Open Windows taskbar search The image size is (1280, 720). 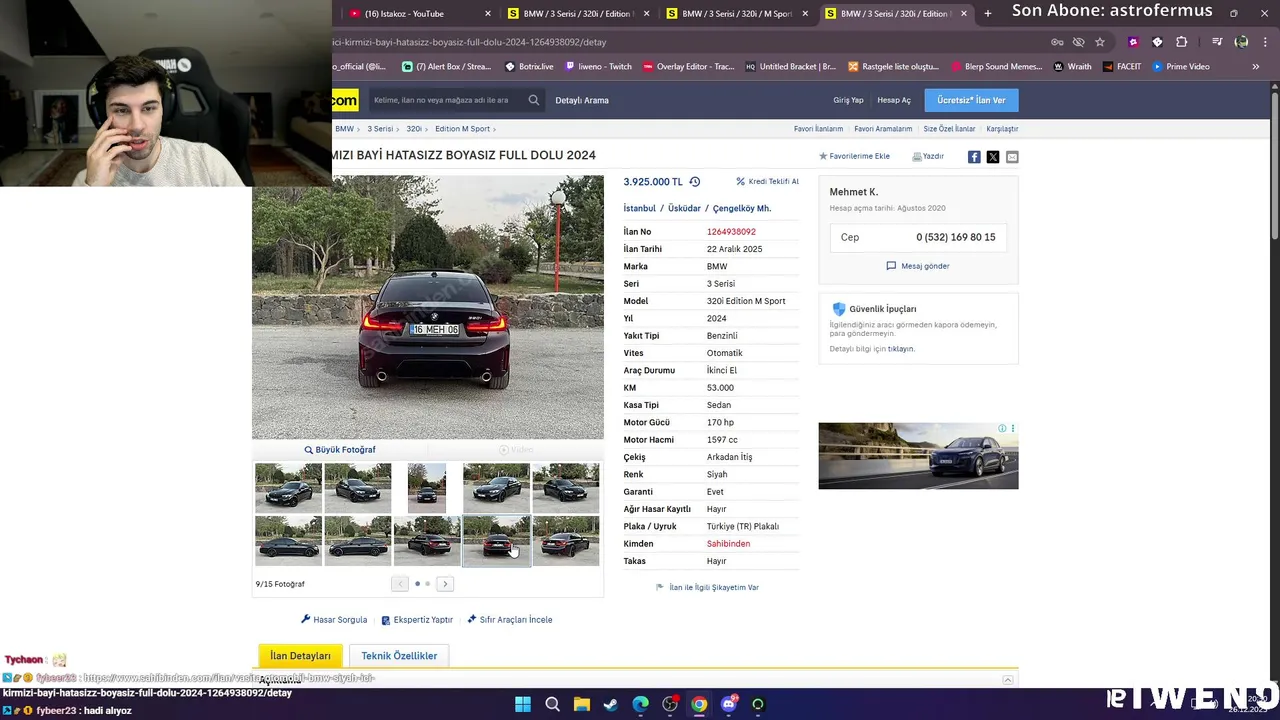pyautogui.click(x=552, y=704)
